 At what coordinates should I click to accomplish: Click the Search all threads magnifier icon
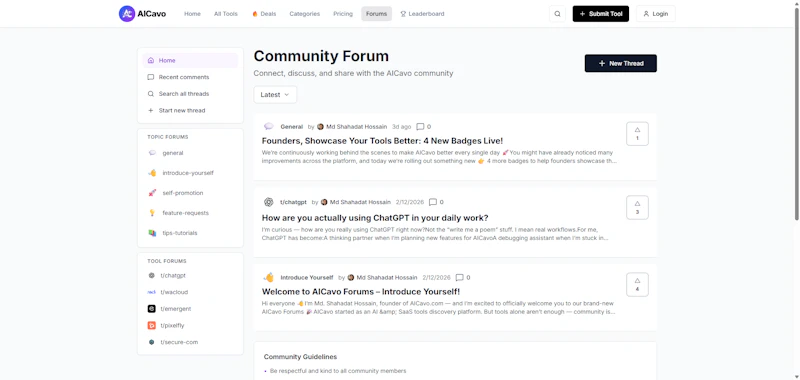click(151, 94)
